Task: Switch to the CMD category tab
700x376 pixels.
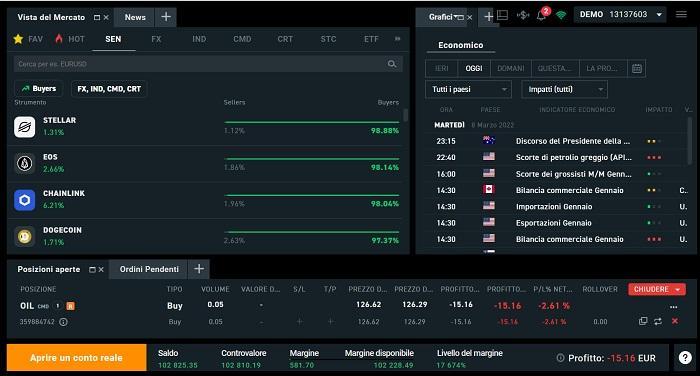Action: 242,39
